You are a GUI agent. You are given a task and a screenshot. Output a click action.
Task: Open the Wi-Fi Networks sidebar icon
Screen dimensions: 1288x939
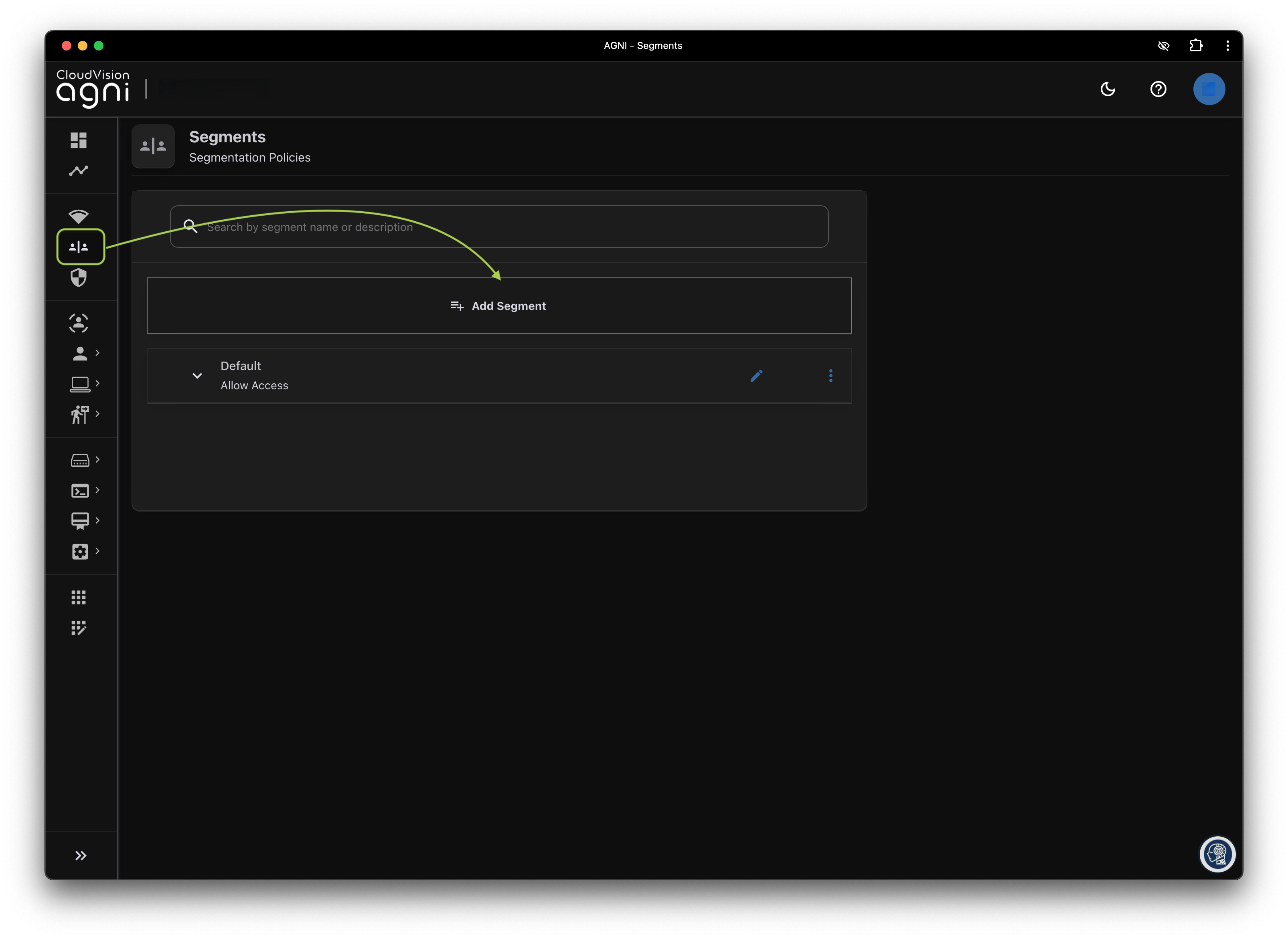[x=79, y=216]
